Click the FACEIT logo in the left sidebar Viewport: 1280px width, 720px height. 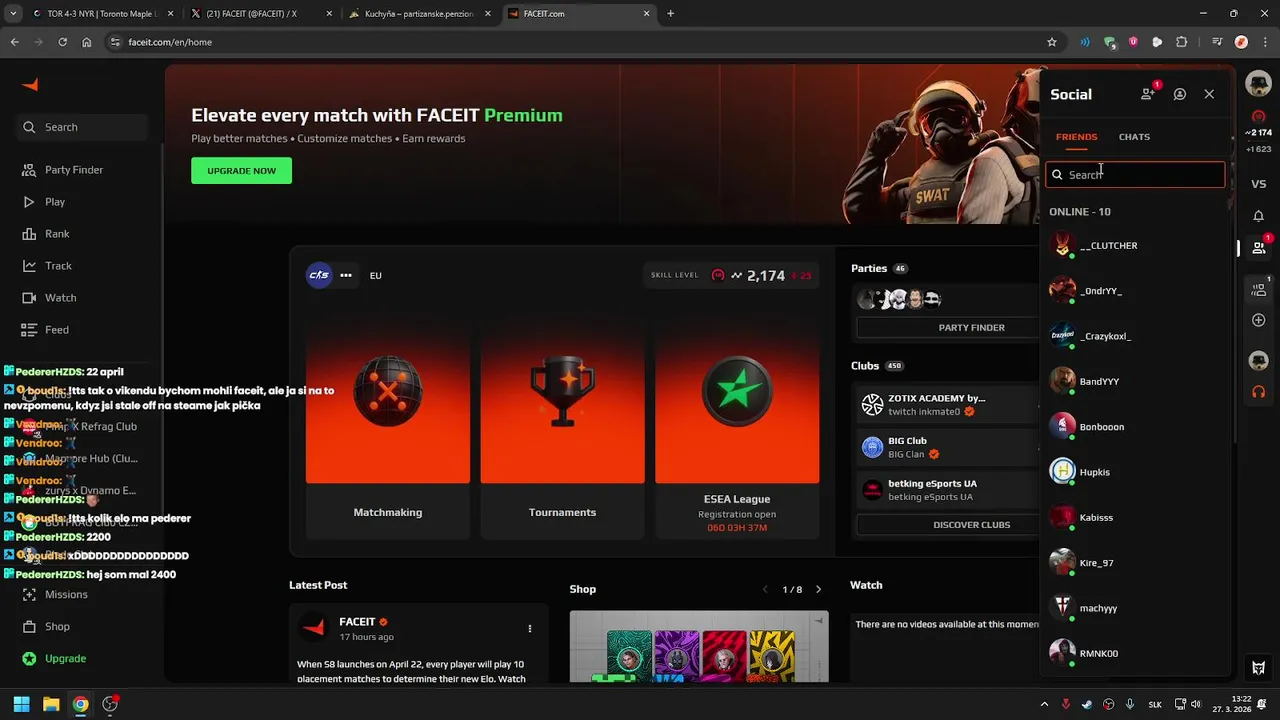point(30,85)
